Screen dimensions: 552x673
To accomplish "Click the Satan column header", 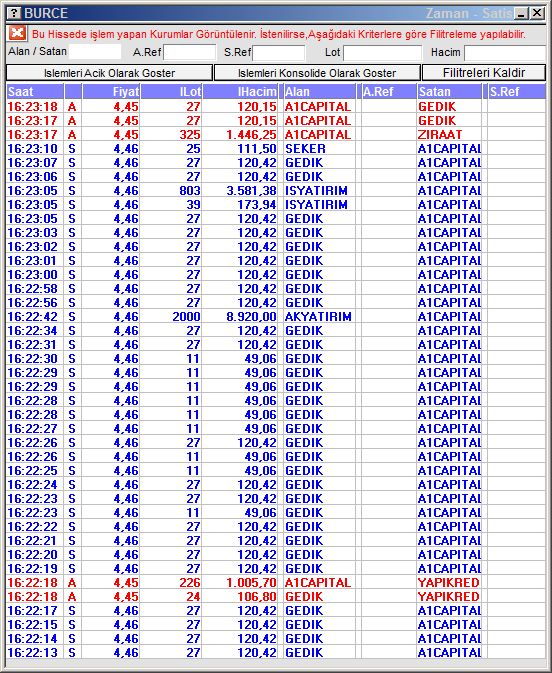I will pyautogui.click(x=449, y=91).
